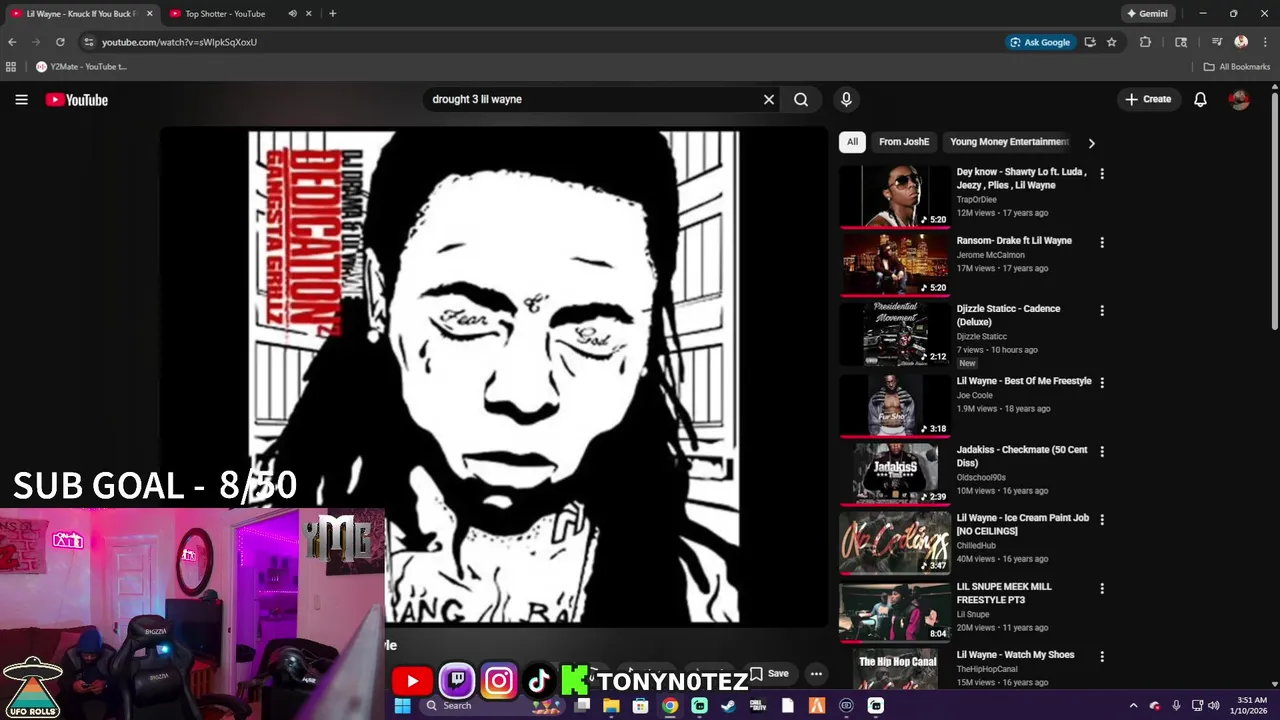
Task: Clear the search box with X
Action: coord(769,99)
